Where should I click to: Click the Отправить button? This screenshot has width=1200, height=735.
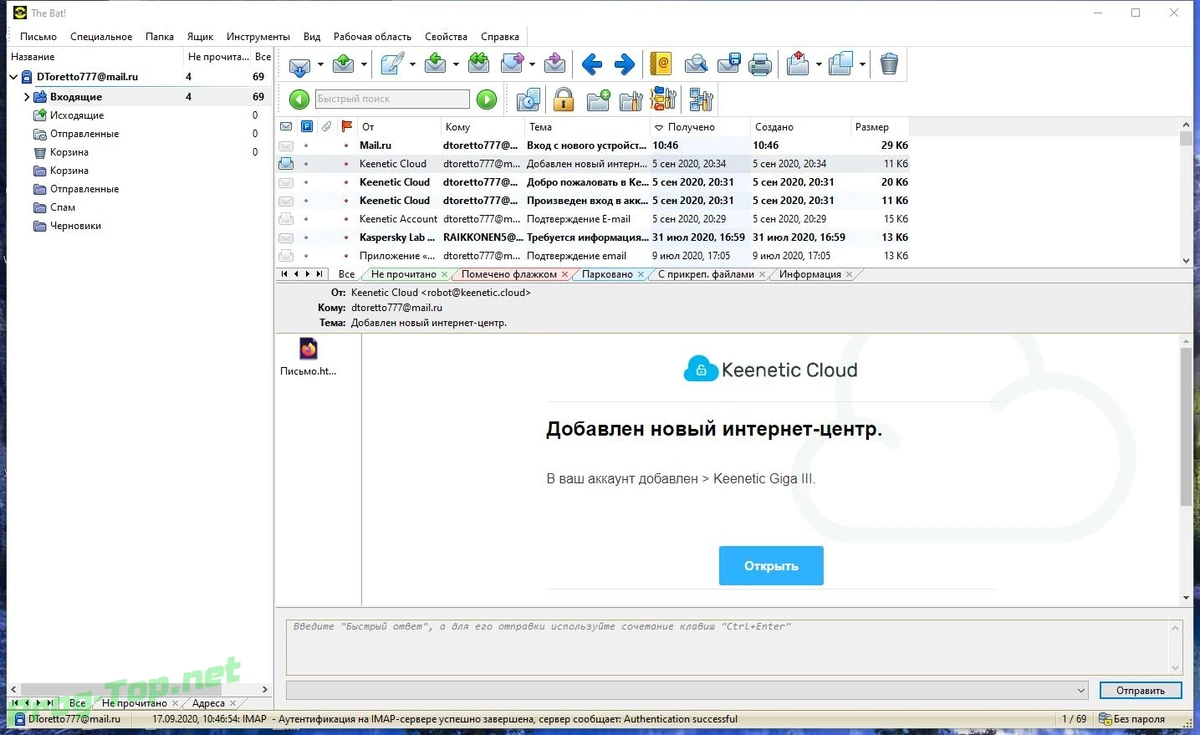(x=1141, y=690)
